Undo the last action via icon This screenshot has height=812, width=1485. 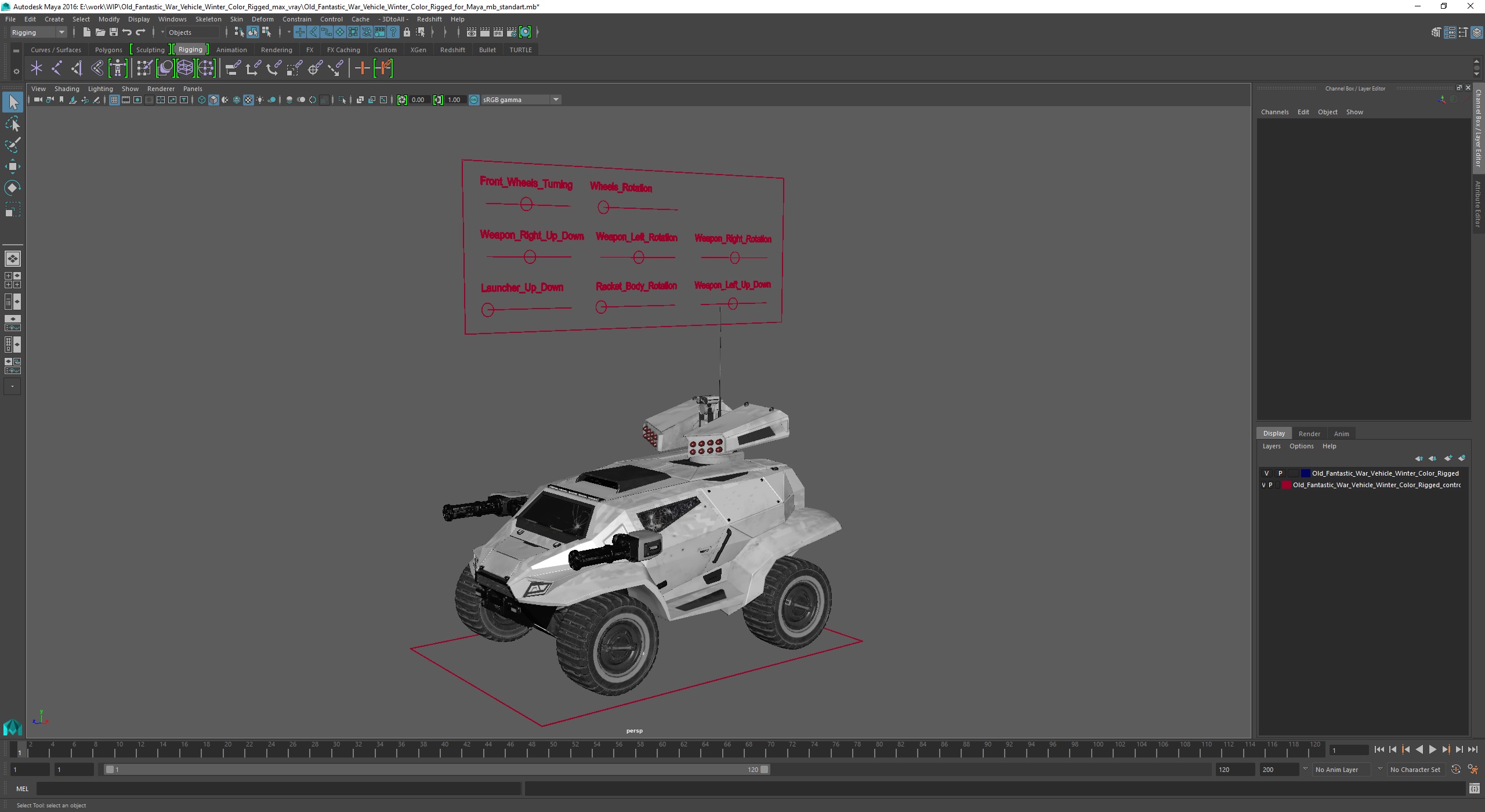click(x=127, y=32)
